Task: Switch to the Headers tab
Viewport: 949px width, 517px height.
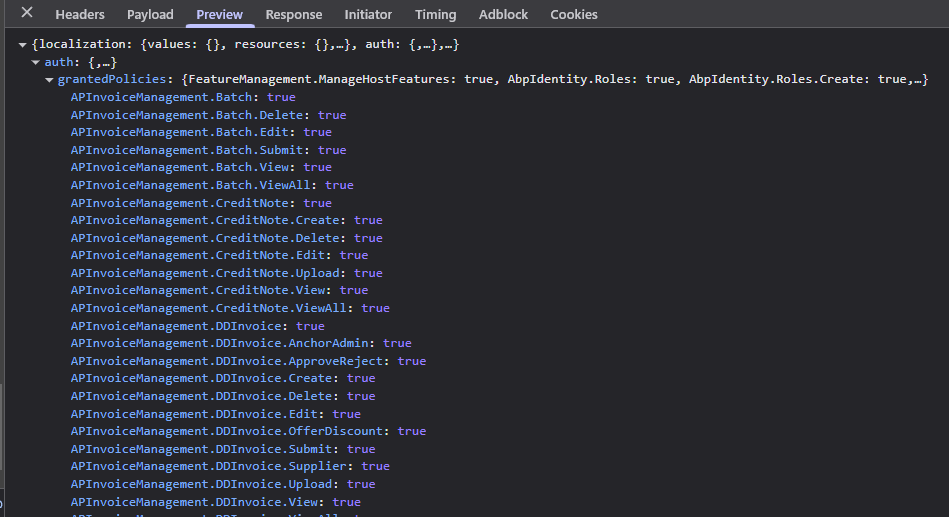Action: [80, 14]
